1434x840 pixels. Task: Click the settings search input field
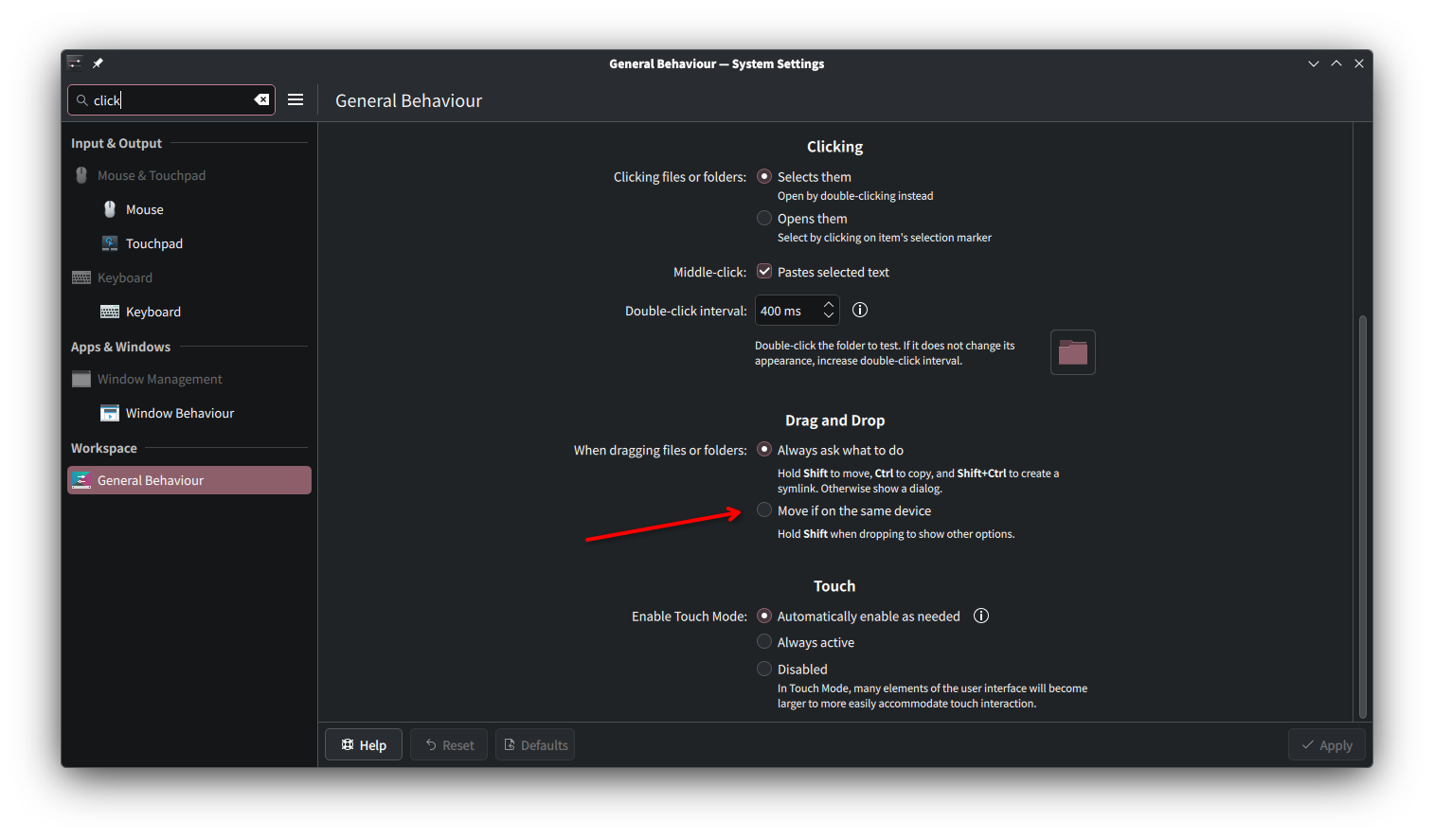(171, 99)
